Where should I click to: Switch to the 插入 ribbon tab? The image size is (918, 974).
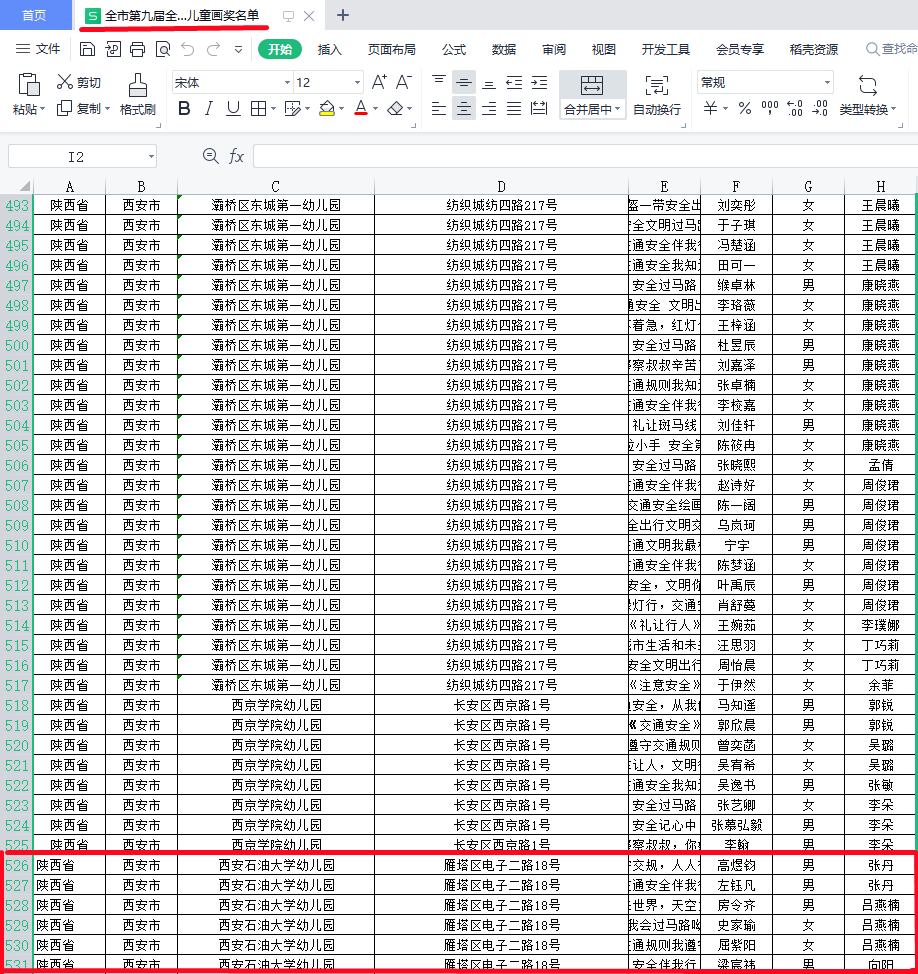click(x=329, y=50)
